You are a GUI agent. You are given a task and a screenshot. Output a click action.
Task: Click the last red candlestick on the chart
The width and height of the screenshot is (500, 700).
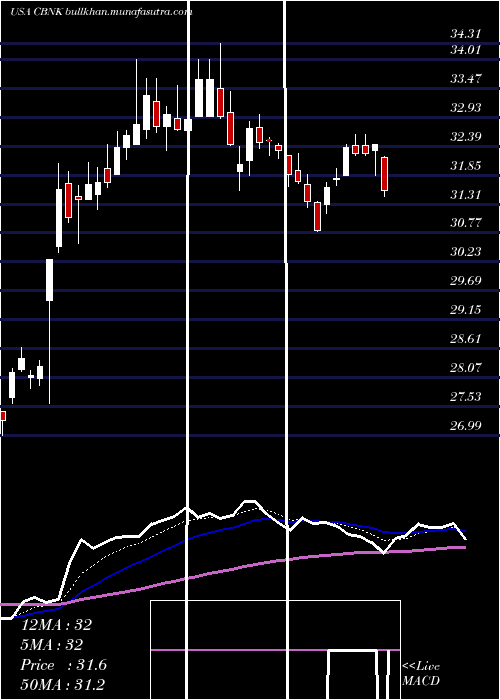pos(384,174)
